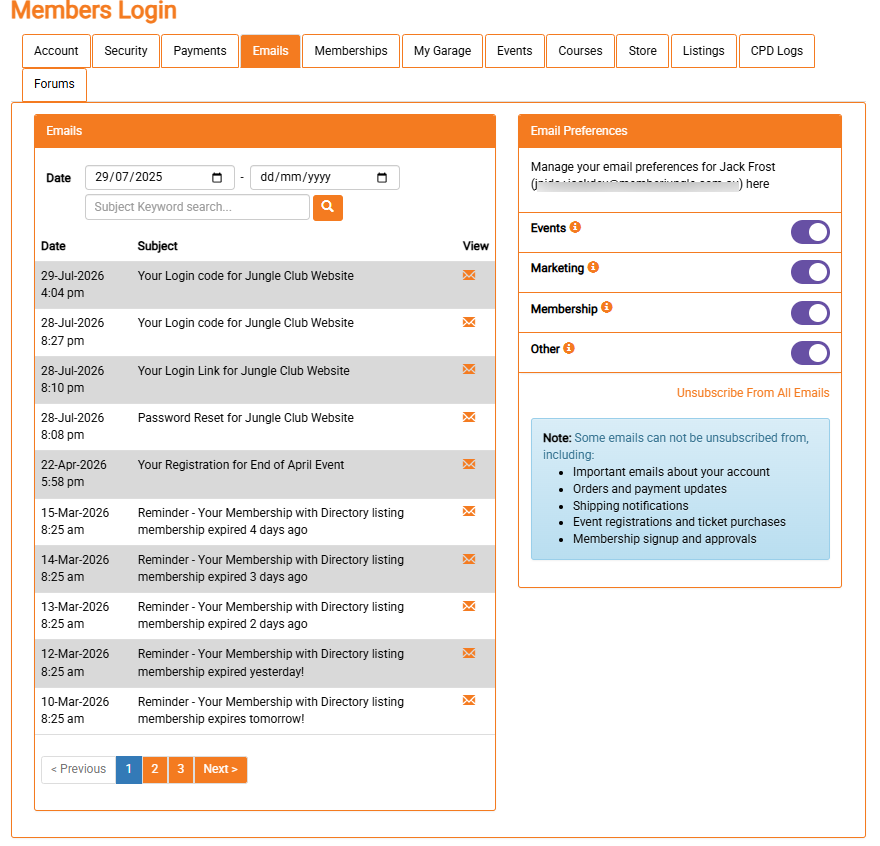Open the Memberships tab
880x846 pixels.
click(x=351, y=51)
